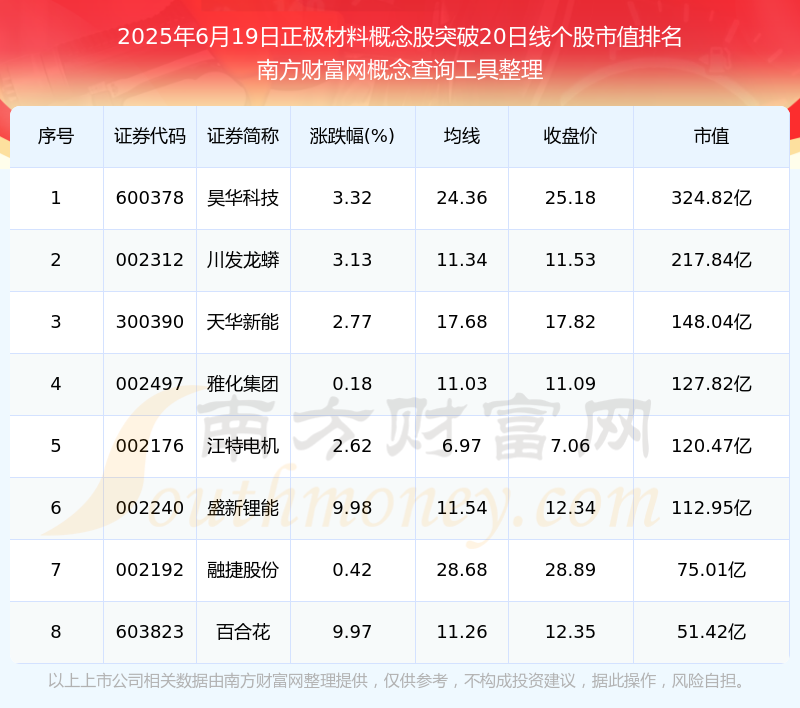Click change percentage 9.98

[x=352, y=508]
